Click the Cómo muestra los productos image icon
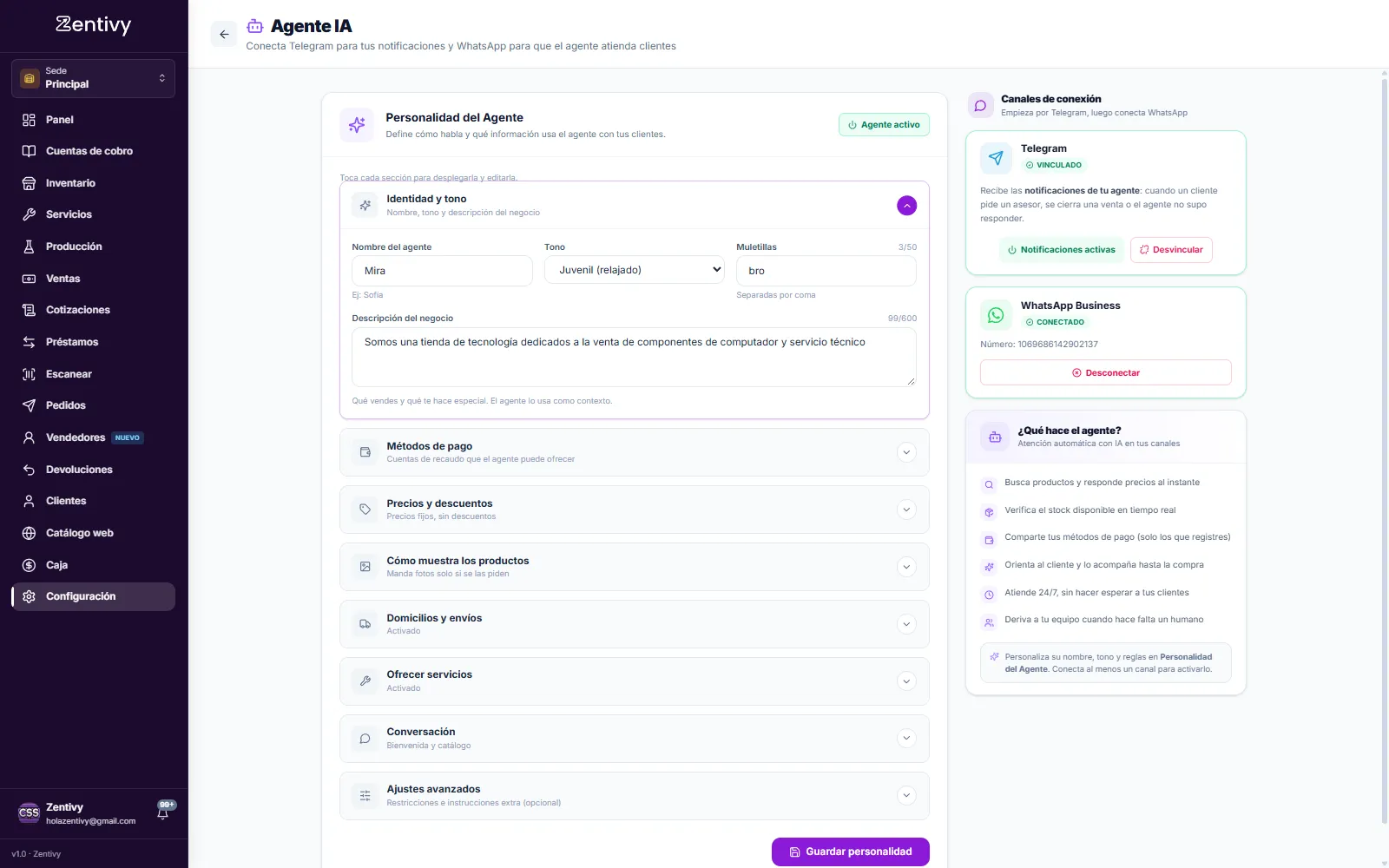This screenshot has height=868, width=1389. click(365, 567)
